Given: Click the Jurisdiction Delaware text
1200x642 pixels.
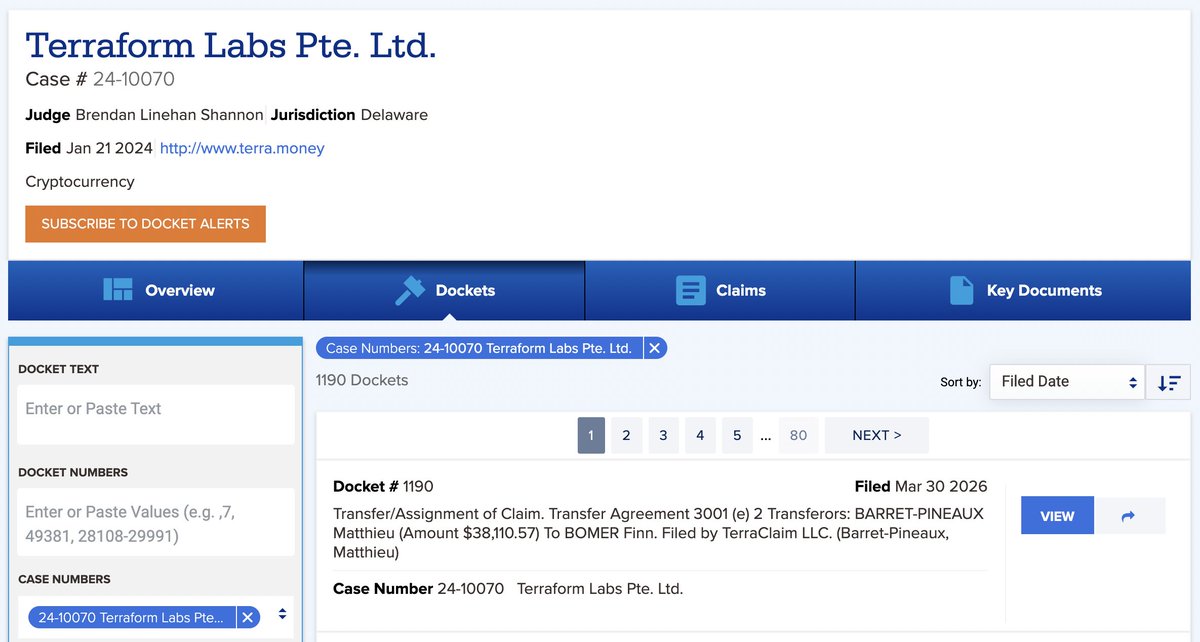Looking at the screenshot, I should [349, 115].
